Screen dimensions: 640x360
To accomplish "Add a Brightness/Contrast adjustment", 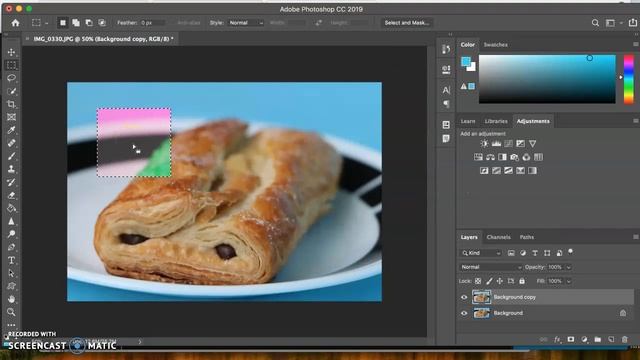I will pyautogui.click(x=484, y=143).
